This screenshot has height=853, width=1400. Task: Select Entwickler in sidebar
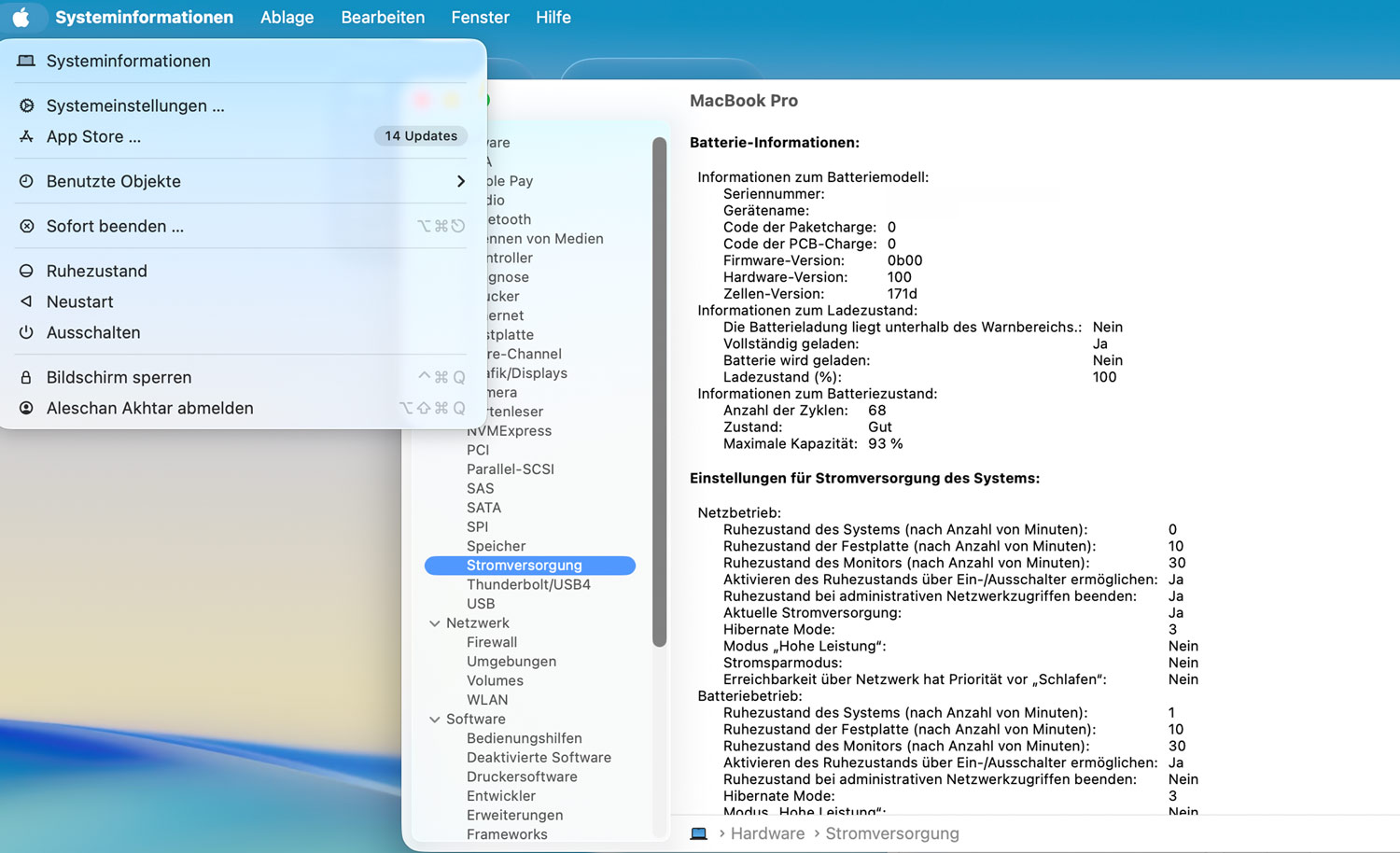(501, 796)
